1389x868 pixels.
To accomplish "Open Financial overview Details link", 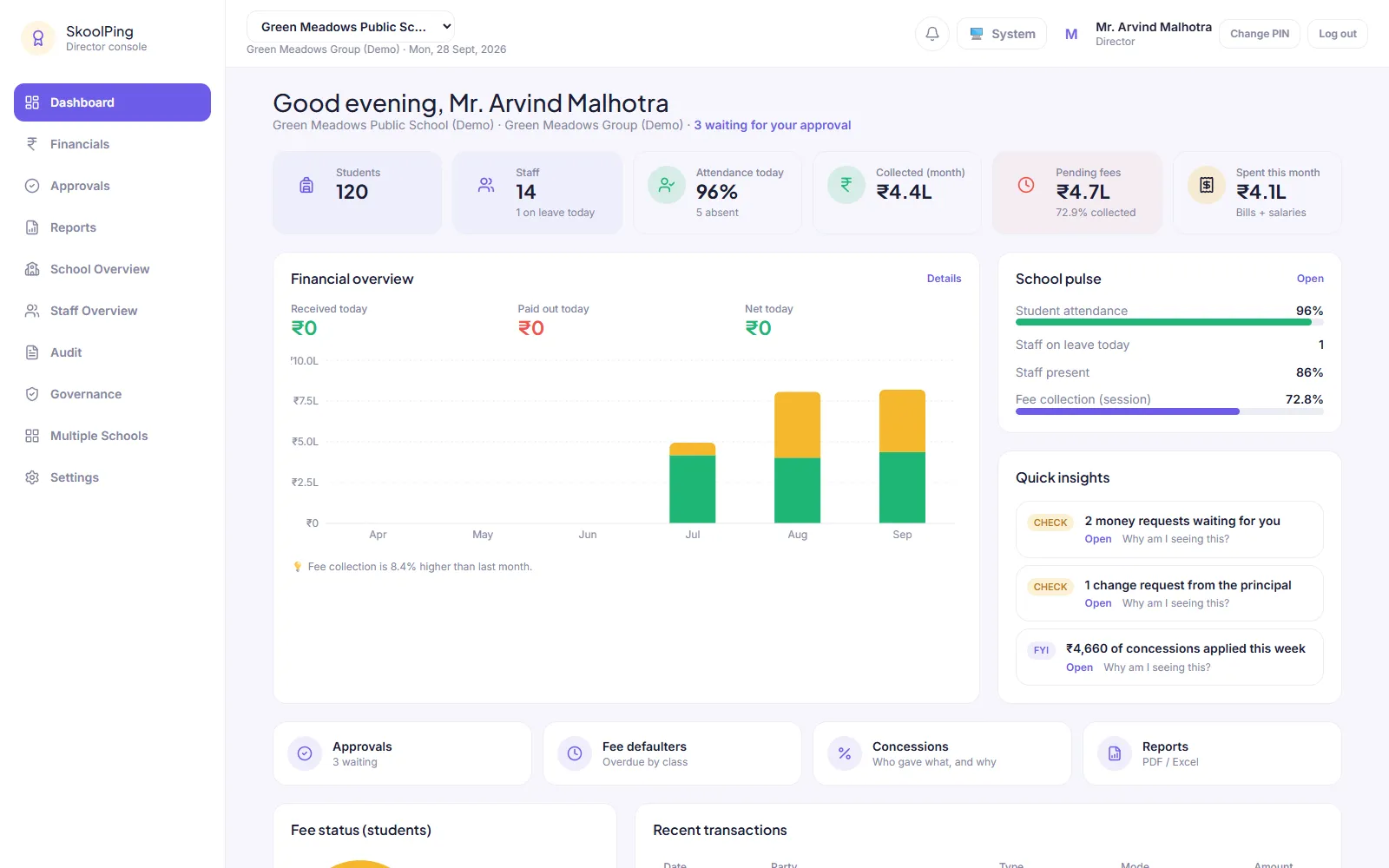I will [944, 279].
